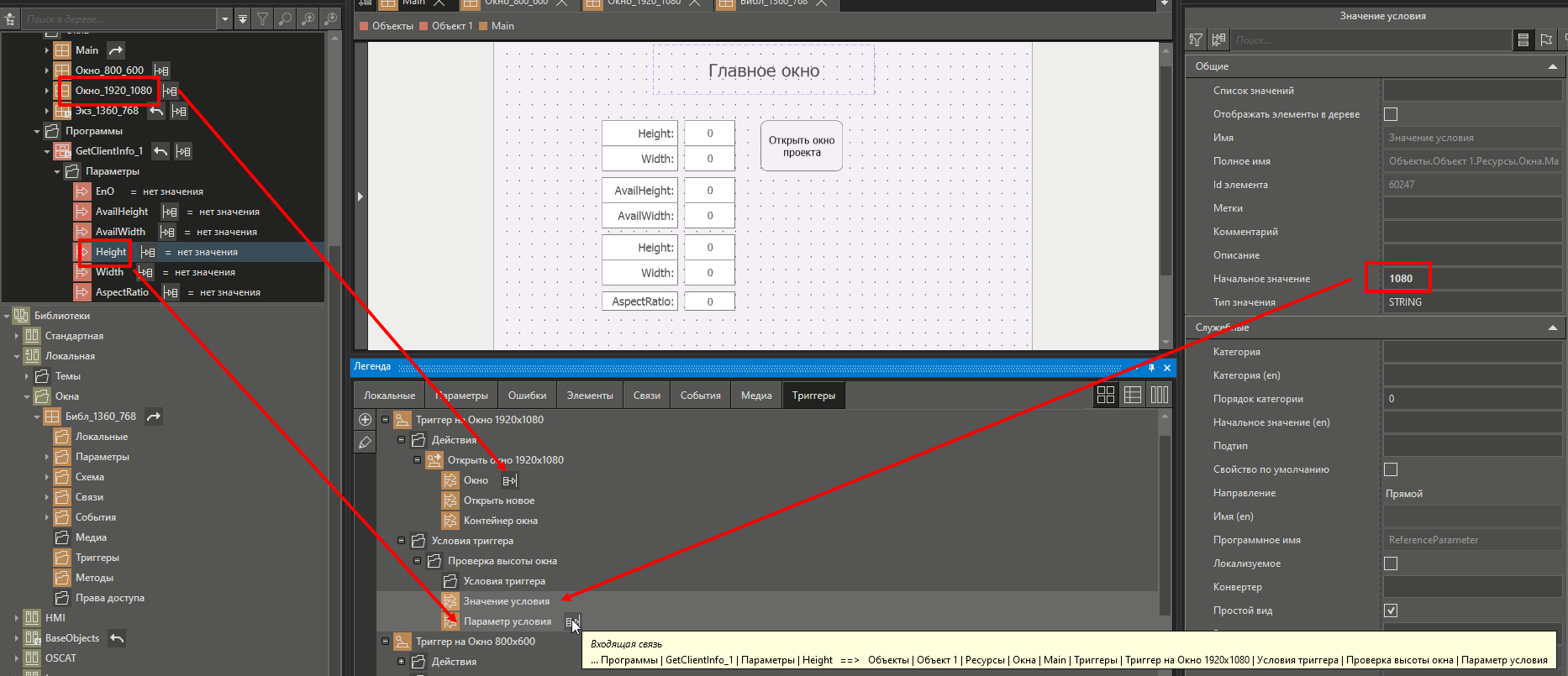Toggle the 'Локализуемое' checkbox

point(1391,563)
